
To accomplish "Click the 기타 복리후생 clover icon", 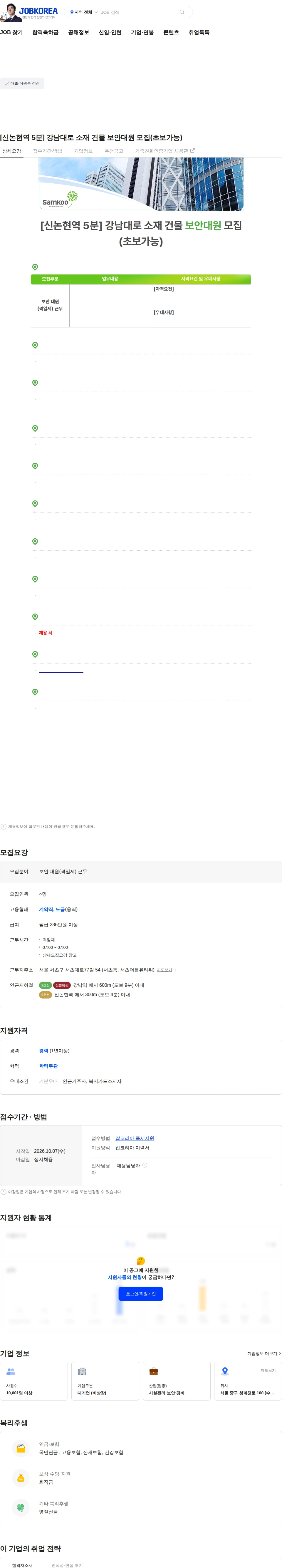I will [x=21, y=1508].
